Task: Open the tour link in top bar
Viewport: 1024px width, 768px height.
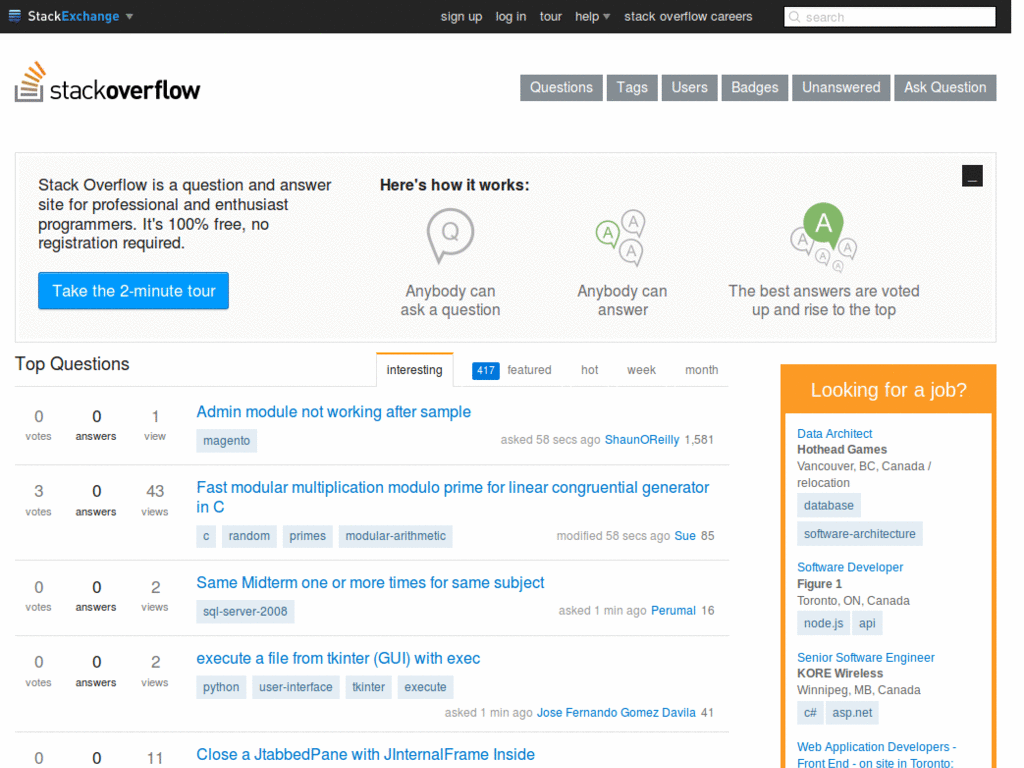Action: tap(551, 16)
